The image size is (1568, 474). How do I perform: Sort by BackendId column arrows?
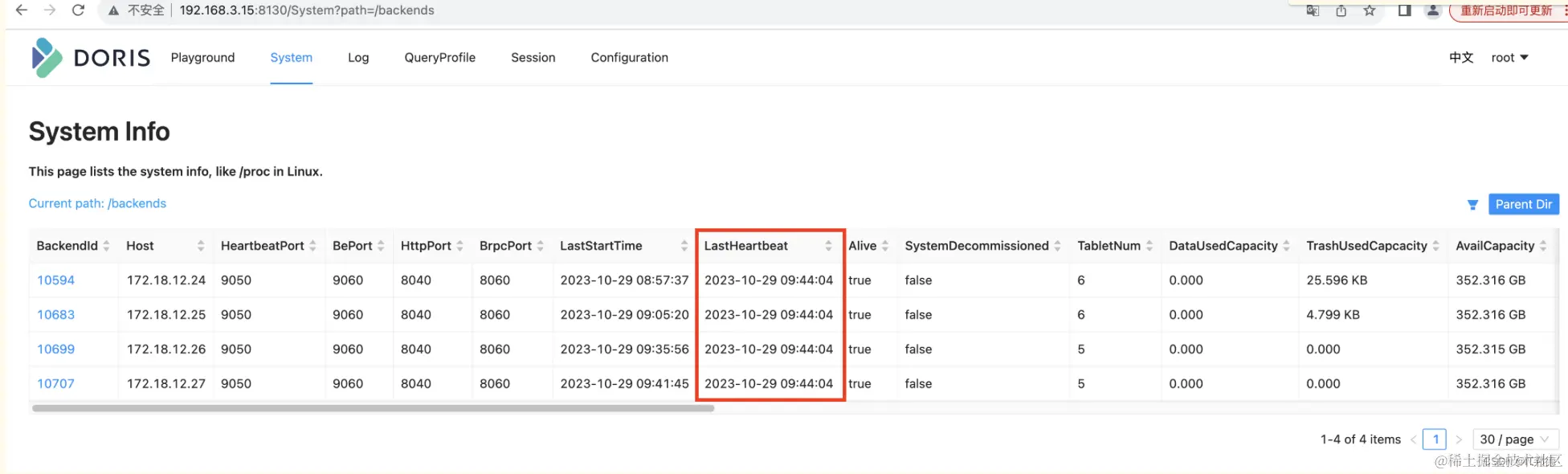tap(106, 246)
